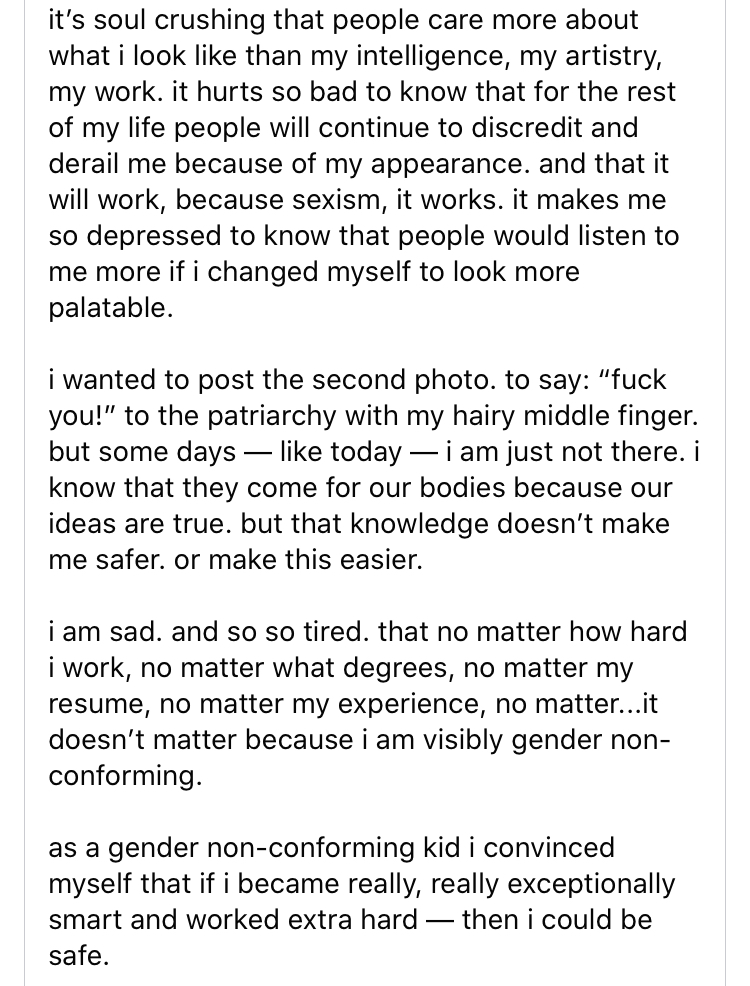The image size is (750, 986).
Task: Click the word "sexism"
Action: [x=331, y=200]
